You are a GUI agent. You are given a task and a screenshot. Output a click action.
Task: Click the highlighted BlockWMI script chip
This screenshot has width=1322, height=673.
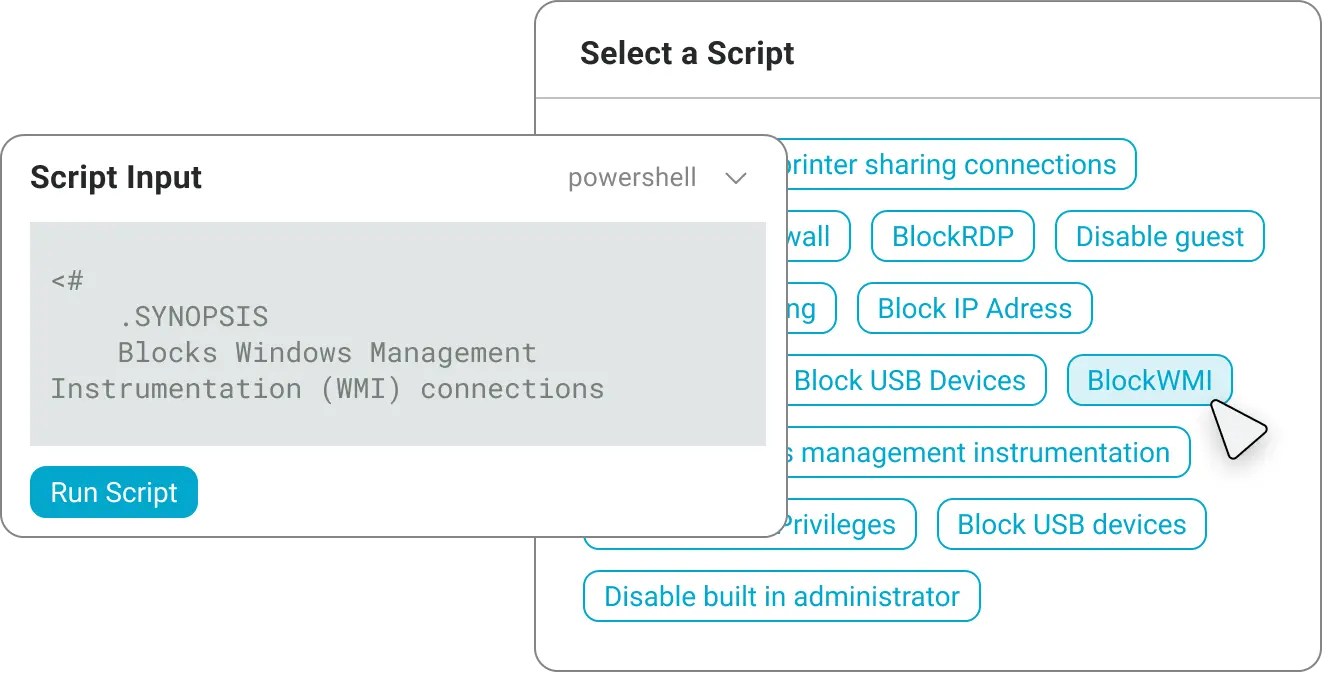(1149, 381)
